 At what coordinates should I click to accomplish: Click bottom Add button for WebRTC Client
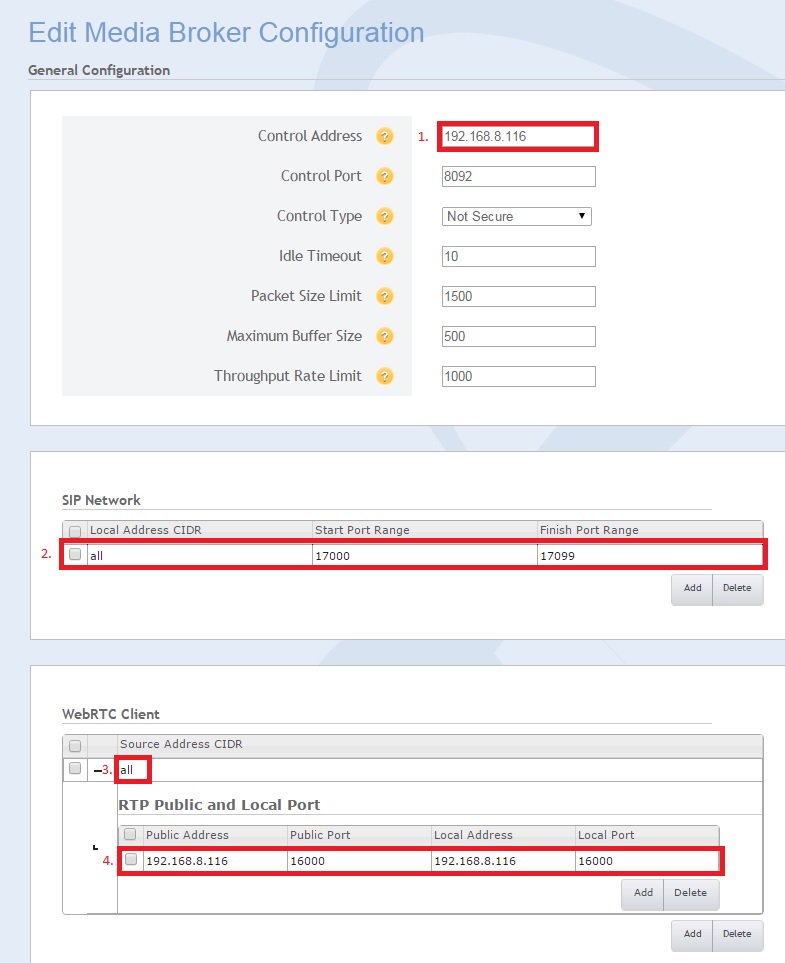coord(692,934)
